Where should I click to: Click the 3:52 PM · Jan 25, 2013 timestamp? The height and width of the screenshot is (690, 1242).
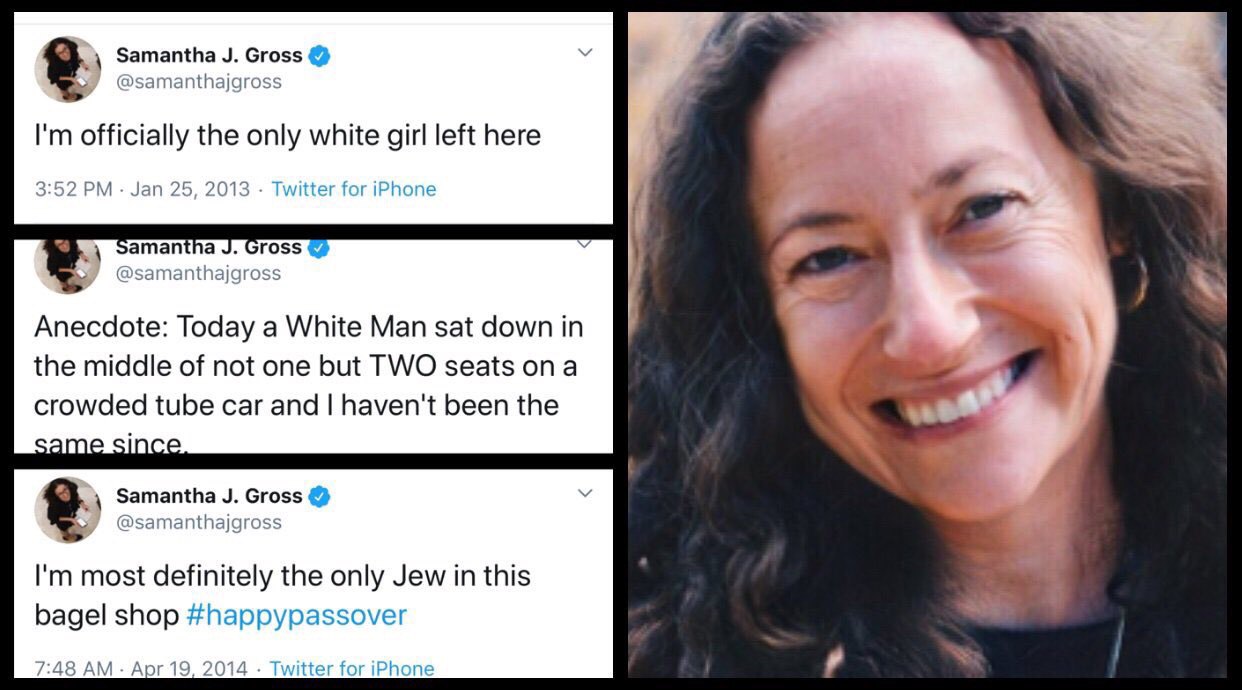142,189
